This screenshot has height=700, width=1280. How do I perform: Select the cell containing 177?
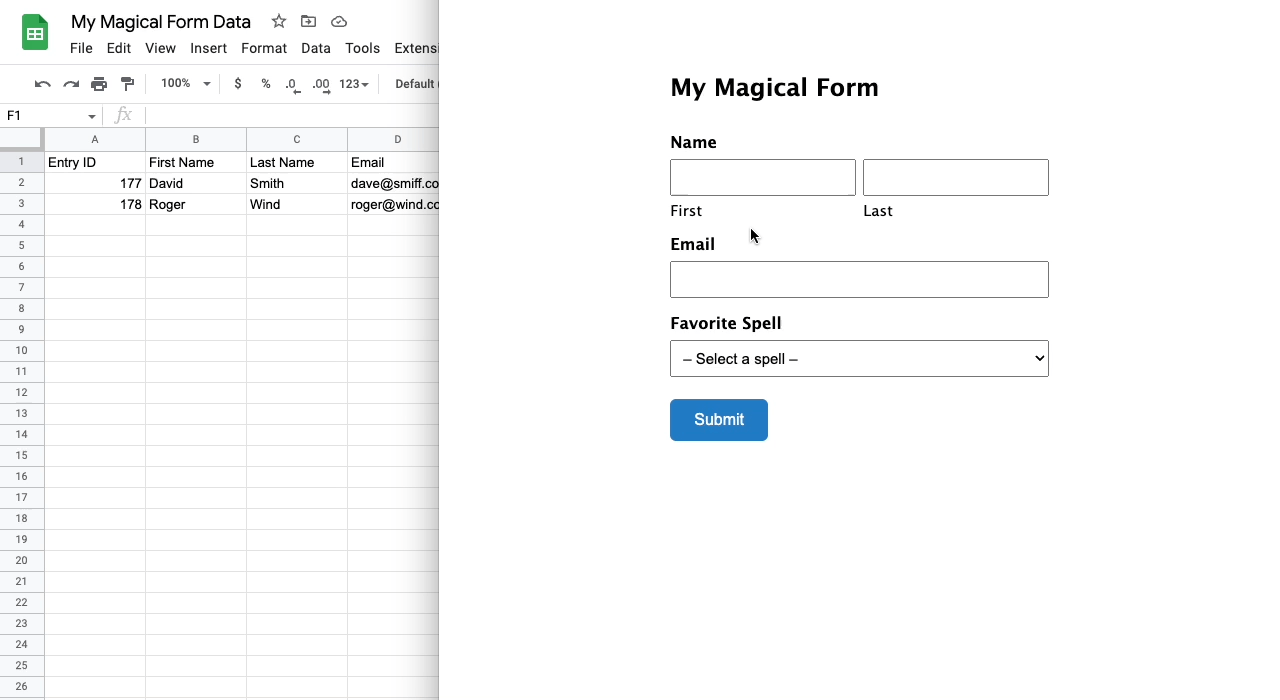pyautogui.click(x=95, y=183)
